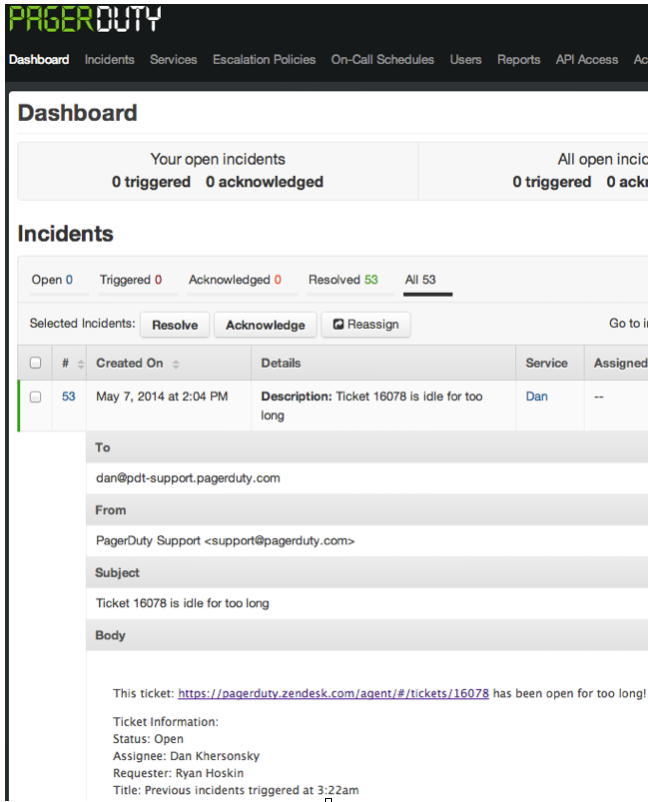Click the Reassign button
Image resolution: width=648 pixels, height=802 pixels.
click(x=365, y=325)
